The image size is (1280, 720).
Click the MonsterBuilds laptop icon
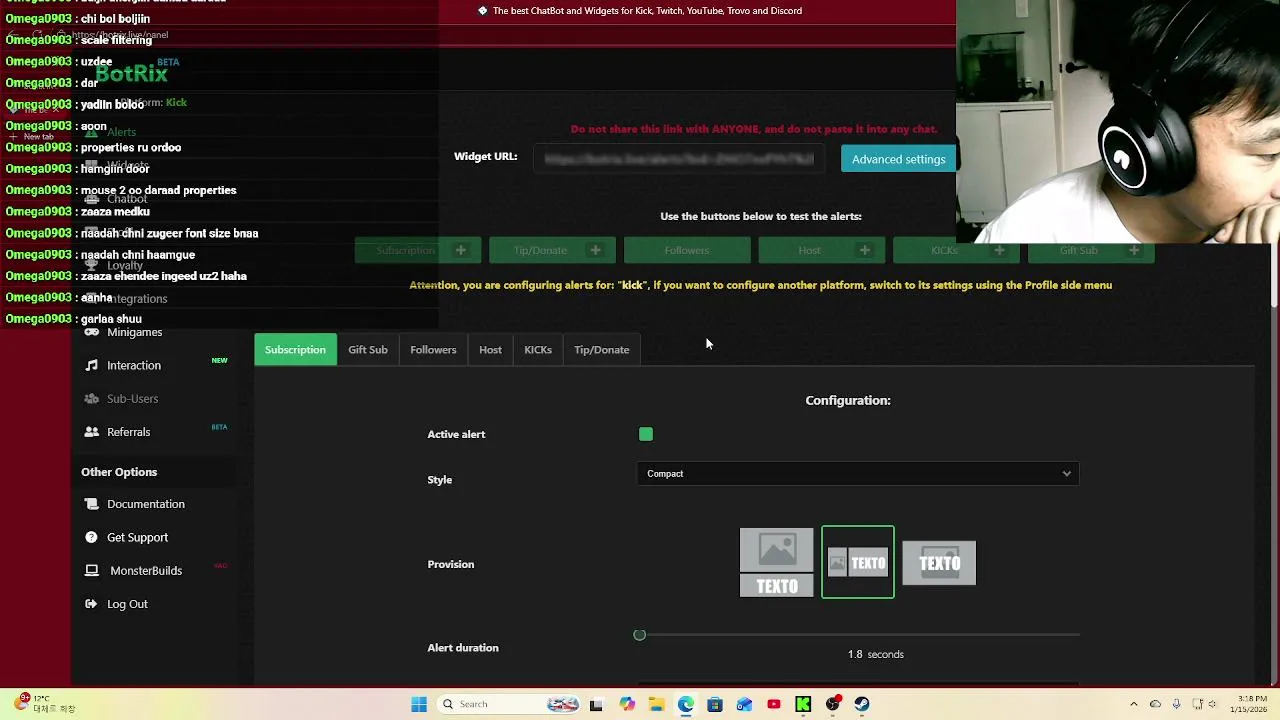pos(92,570)
